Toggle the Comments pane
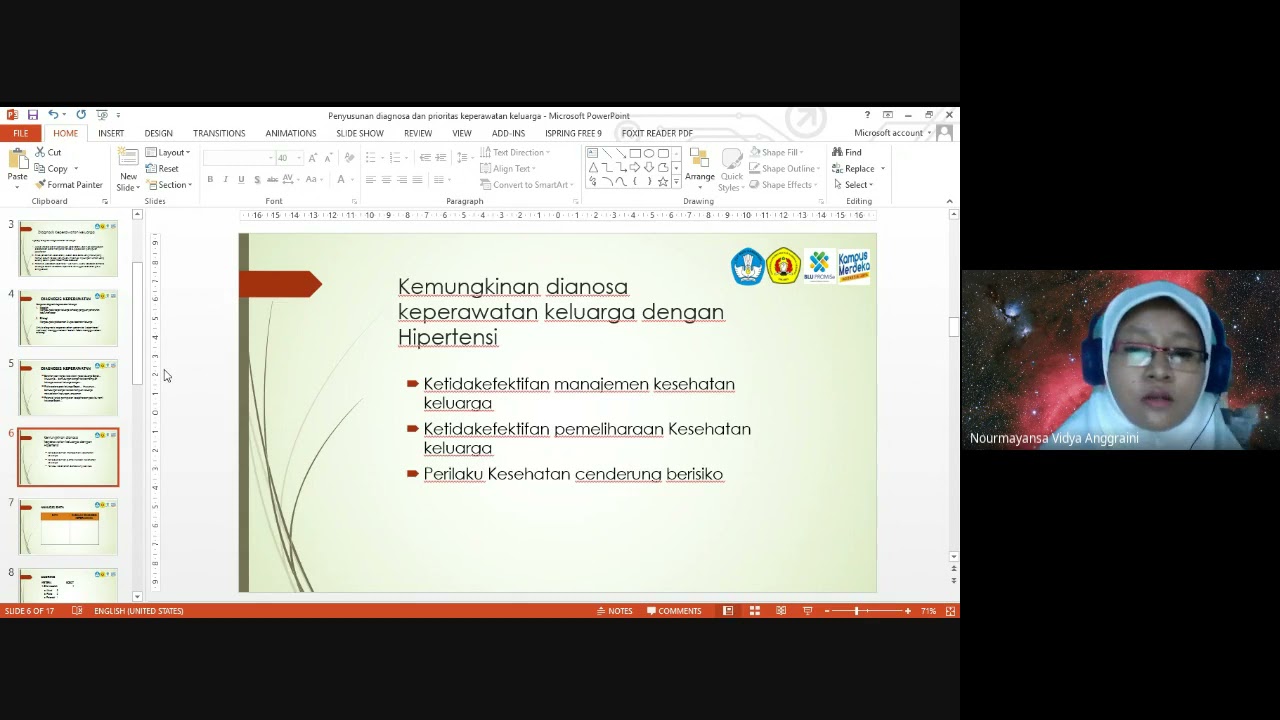Image resolution: width=1280 pixels, height=720 pixels. coord(674,611)
